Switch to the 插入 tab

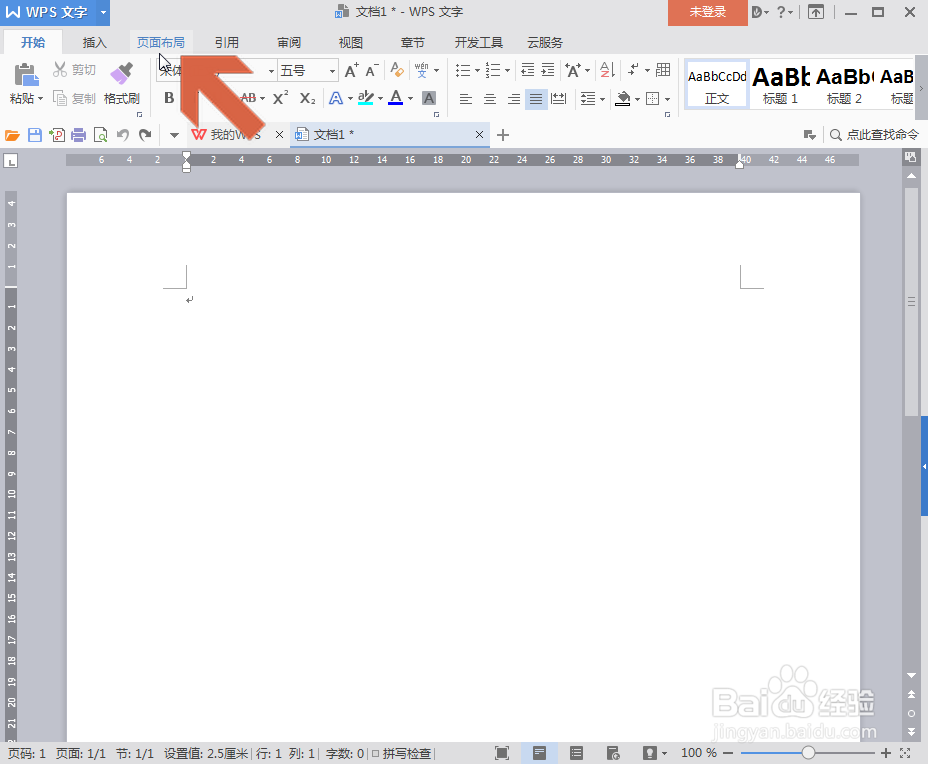[x=95, y=43]
